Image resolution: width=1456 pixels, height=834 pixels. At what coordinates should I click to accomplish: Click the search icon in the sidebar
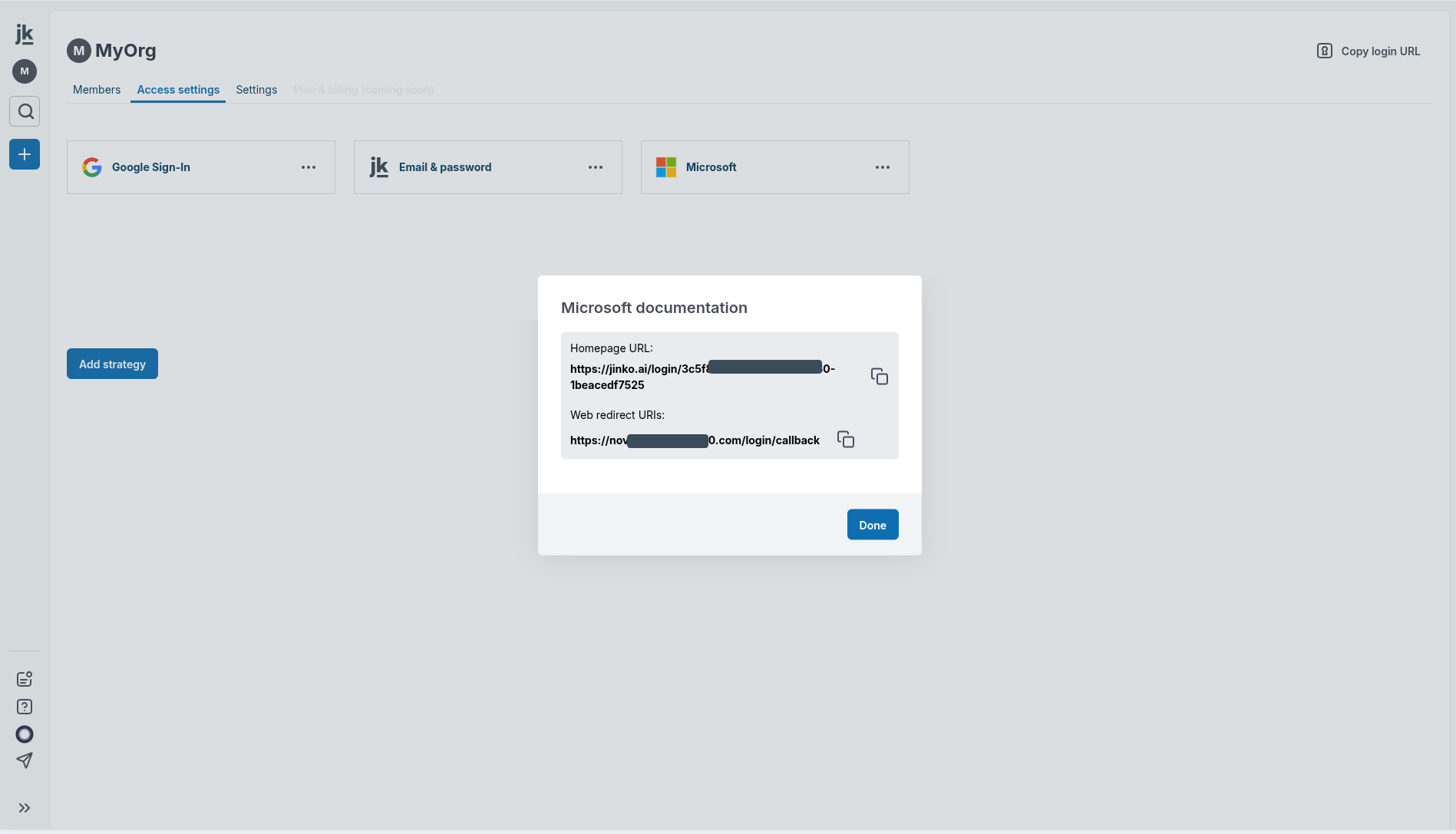[24, 111]
